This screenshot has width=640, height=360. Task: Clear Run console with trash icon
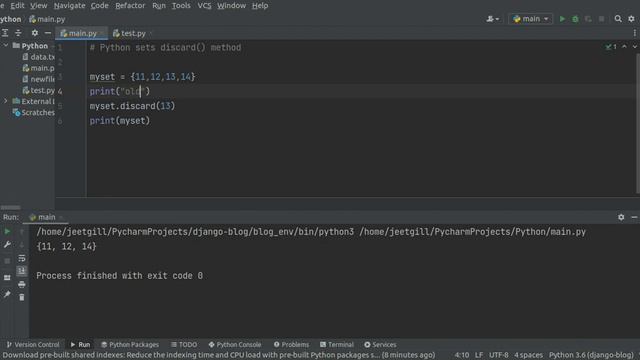pos(22,297)
